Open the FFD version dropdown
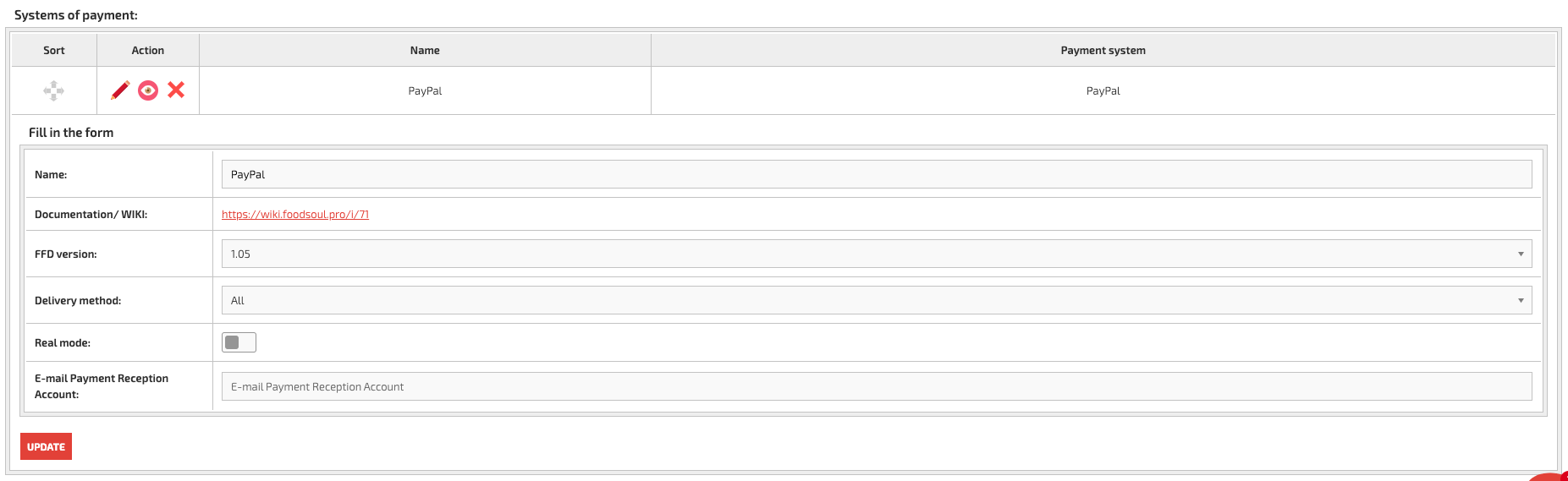This screenshot has height=481, width=1568. pos(877,254)
